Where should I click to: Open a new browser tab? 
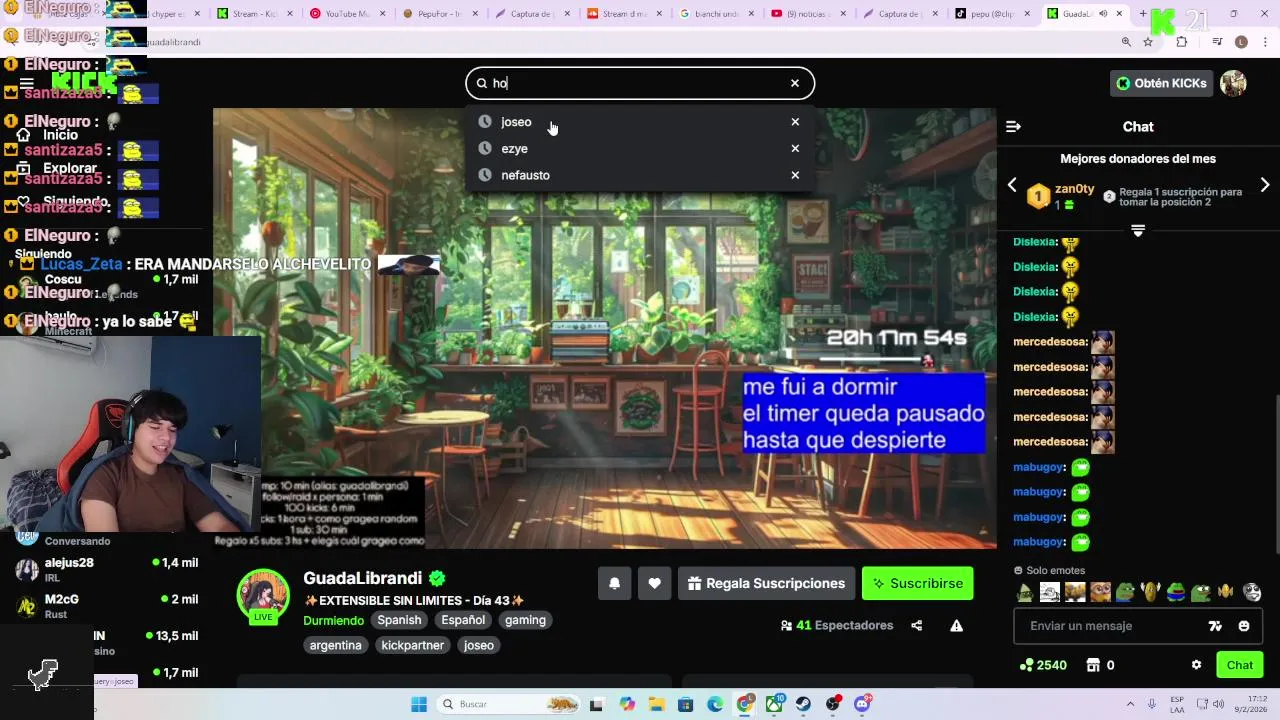tap(1143, 14)
